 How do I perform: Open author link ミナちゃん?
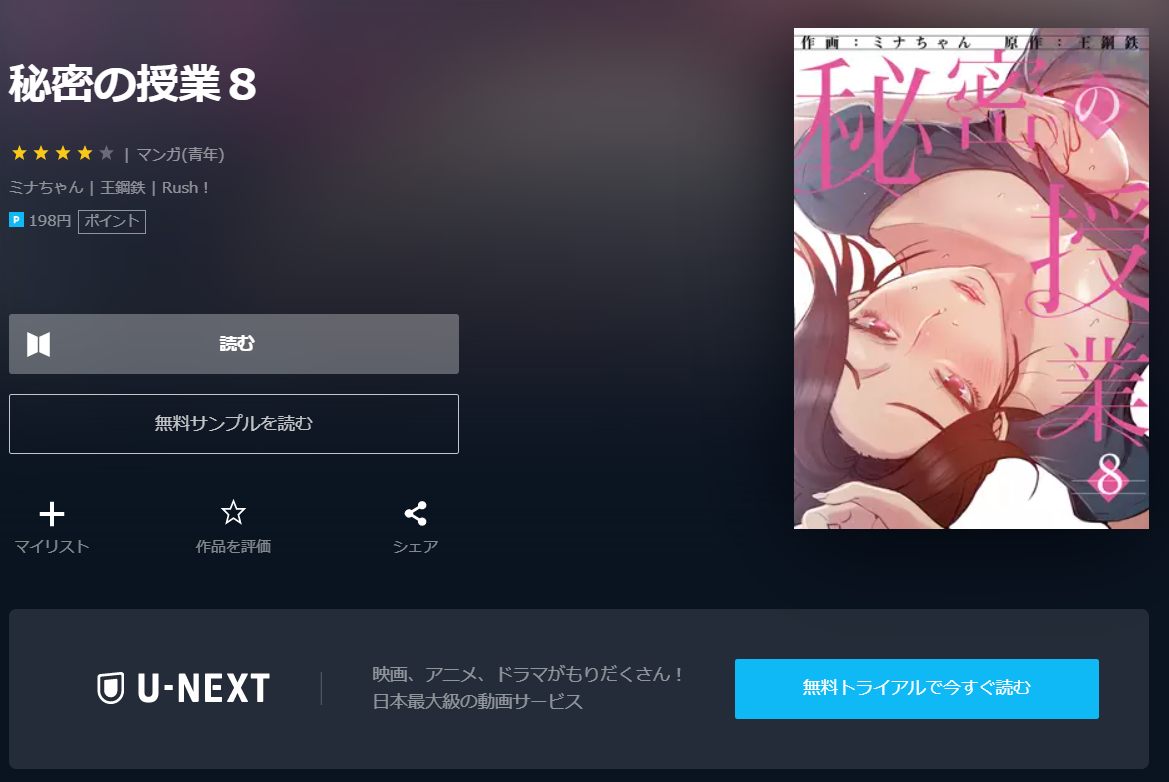(x=46, y=187)
